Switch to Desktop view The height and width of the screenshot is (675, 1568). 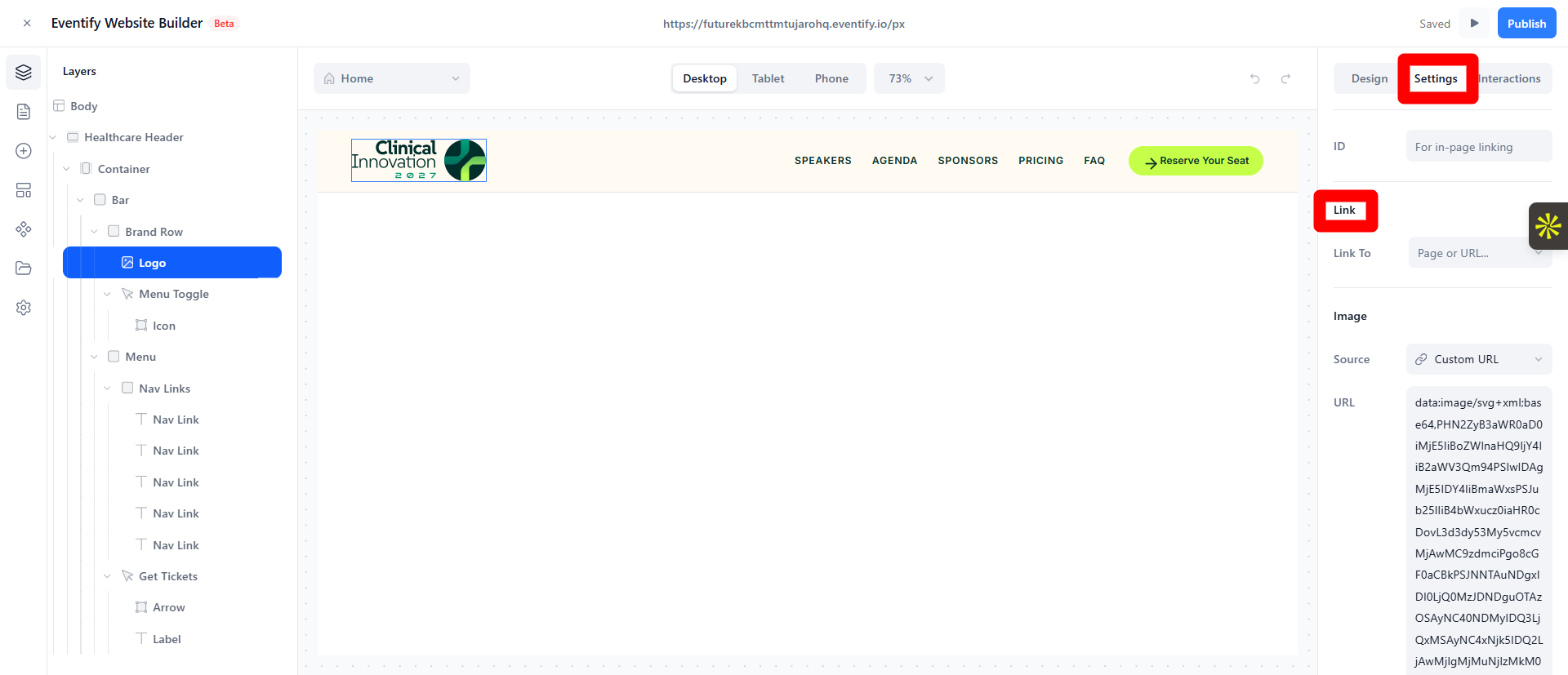point(705,78)
